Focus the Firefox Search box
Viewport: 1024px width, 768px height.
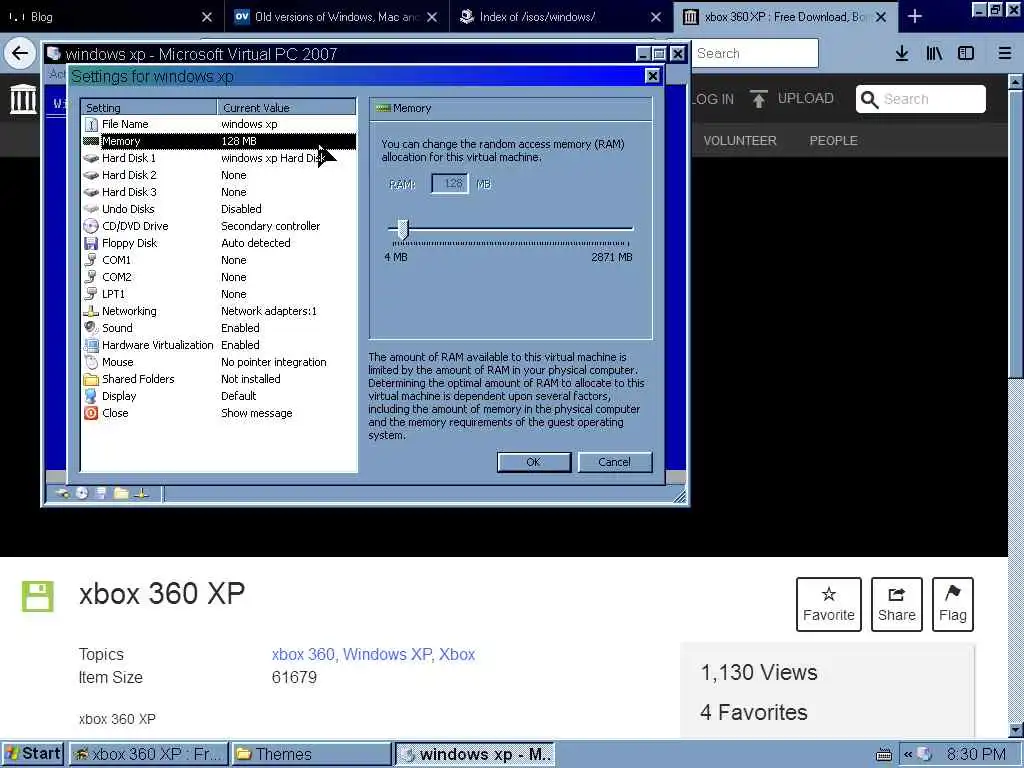pyautogui.click(x=755, y=54)
